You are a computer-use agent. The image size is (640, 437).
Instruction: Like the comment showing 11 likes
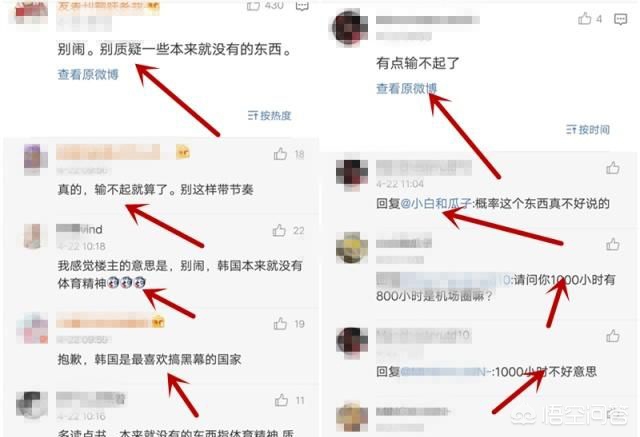[x=281, y=400]
